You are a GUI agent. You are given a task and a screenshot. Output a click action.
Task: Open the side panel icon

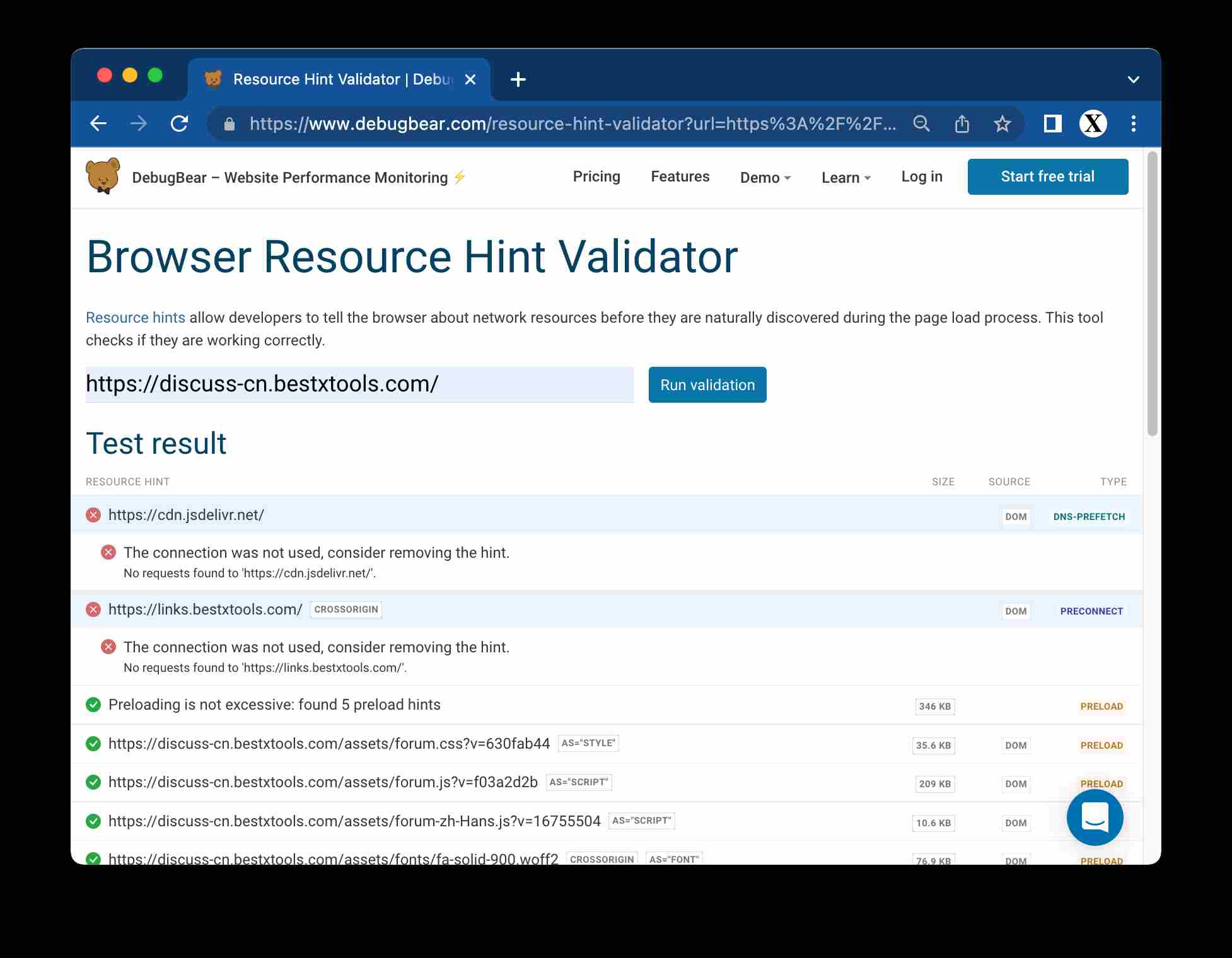click(x=1052, y=124)
